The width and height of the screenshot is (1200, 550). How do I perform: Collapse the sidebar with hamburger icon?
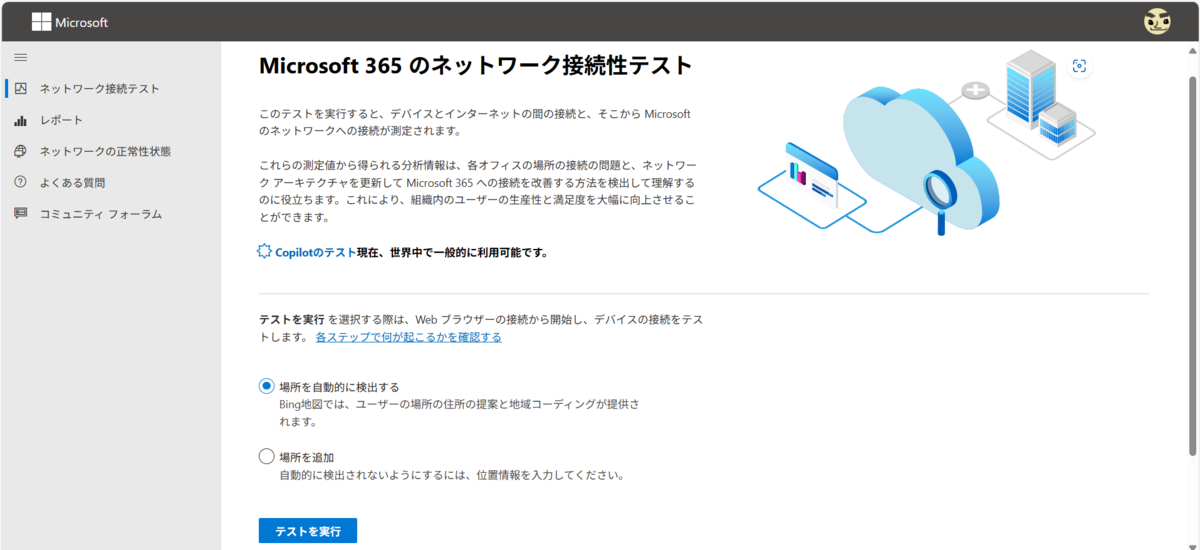20,57
